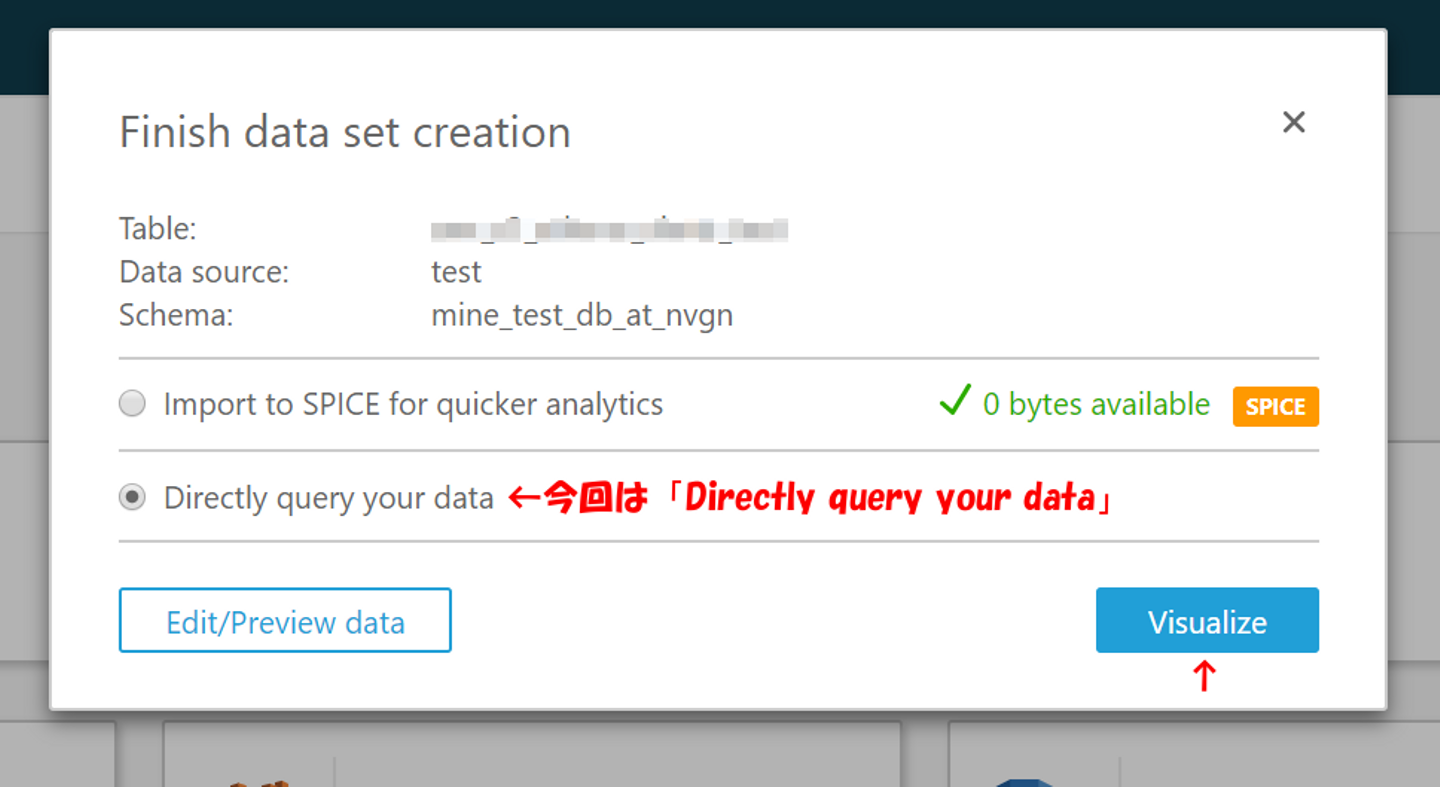Click the "Schema:" field label
1440x787 pixels.
(176, 315)
